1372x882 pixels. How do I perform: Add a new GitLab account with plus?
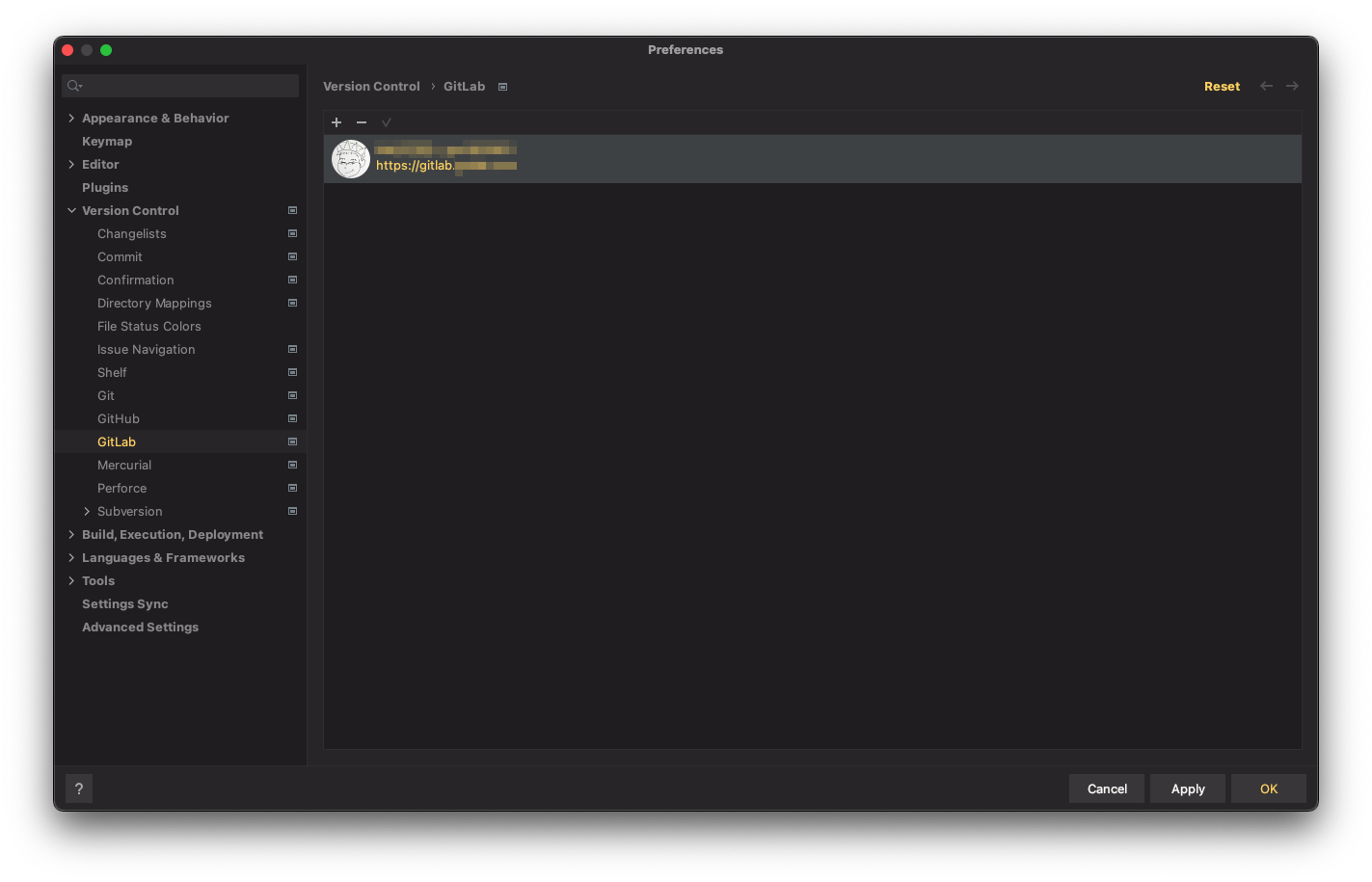coord(336,122)
